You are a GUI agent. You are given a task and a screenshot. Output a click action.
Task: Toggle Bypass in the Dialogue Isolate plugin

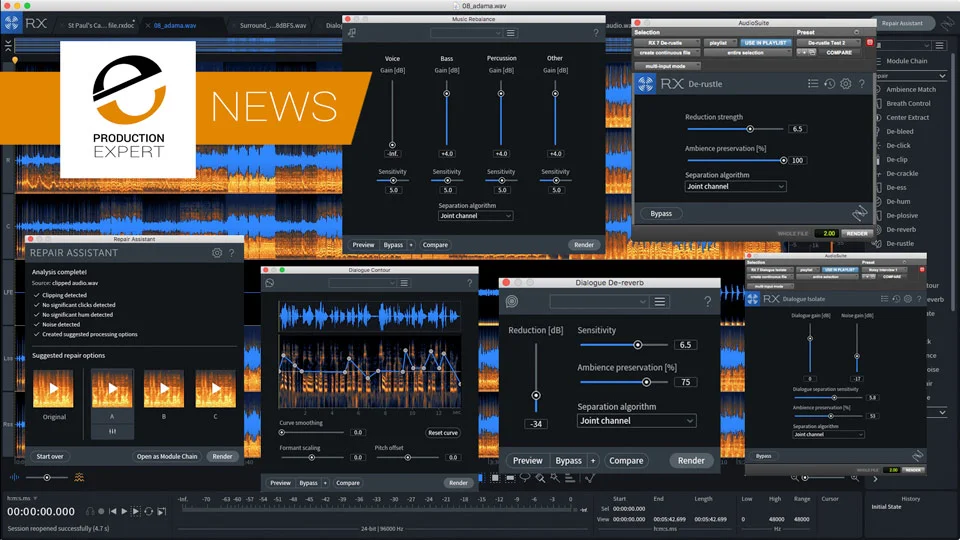[x=763, y=456]
